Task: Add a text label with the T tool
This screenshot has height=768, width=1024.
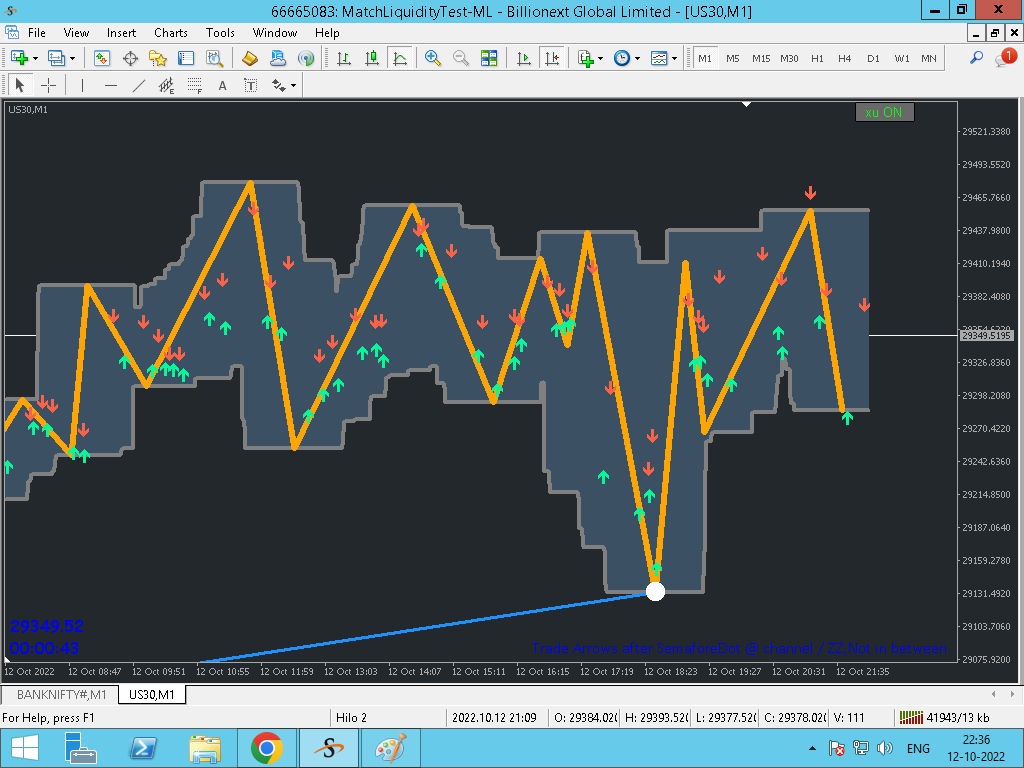Action: tap(251, 86)
